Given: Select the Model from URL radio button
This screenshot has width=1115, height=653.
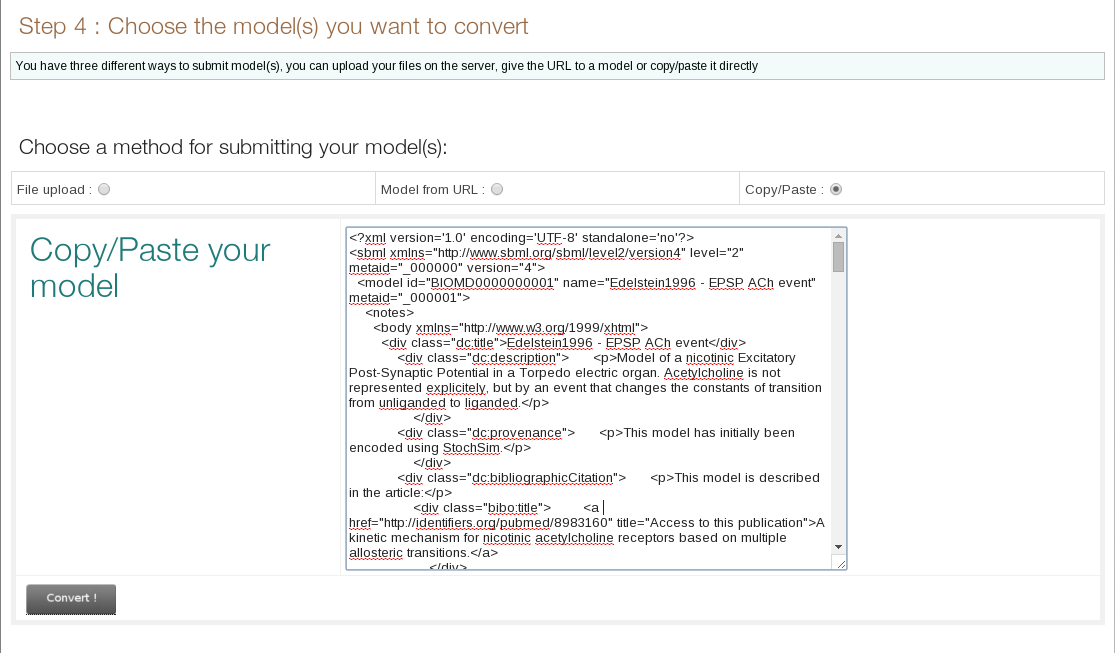Looking at the screenshot, I should (x=496, y=188).
